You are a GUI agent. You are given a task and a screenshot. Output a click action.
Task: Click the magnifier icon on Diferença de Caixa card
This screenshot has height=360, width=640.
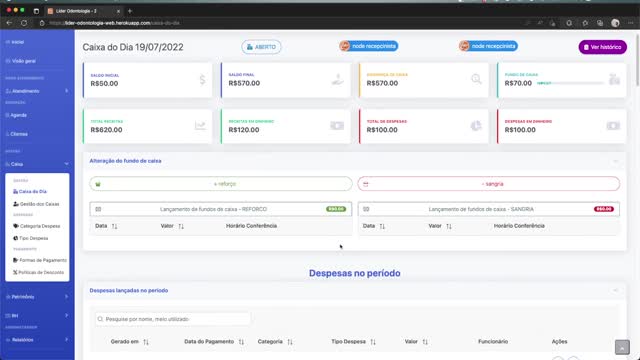point(476,79)
